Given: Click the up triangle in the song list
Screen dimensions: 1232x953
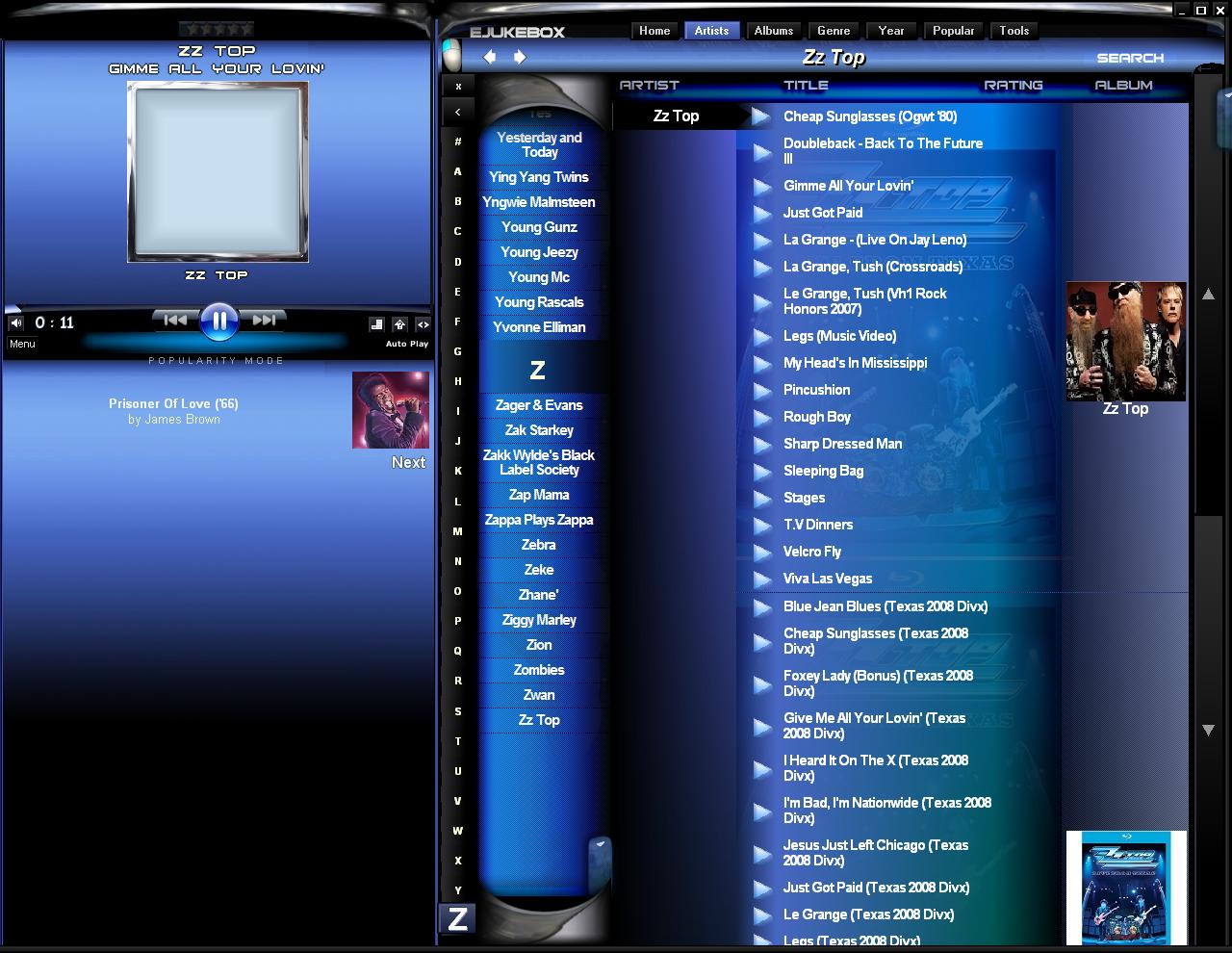Looking at the screenshot, I should (1209, 295).
